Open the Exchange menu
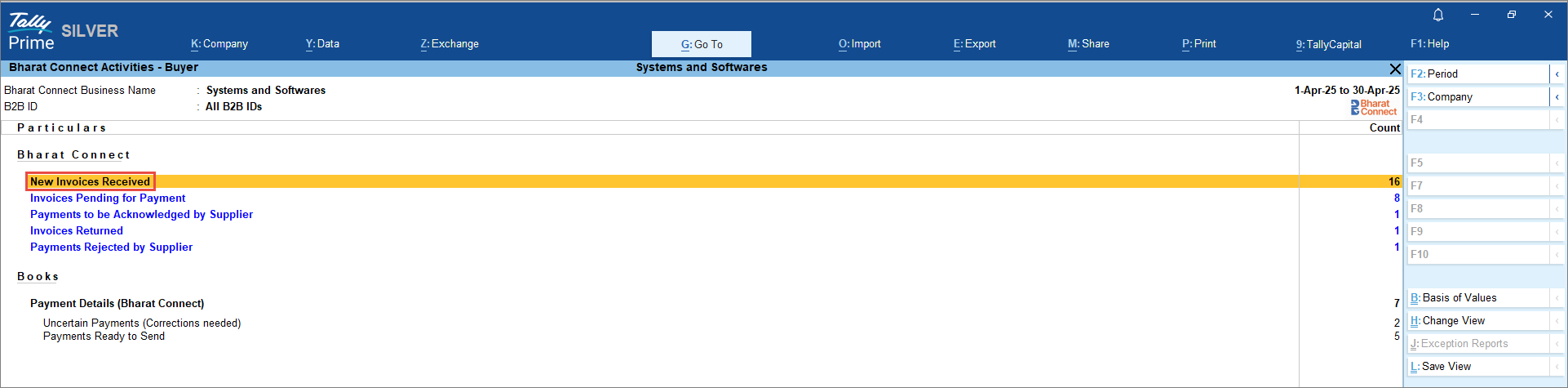The height and width of the screenshot is (388, 1568). click(450, 44)
